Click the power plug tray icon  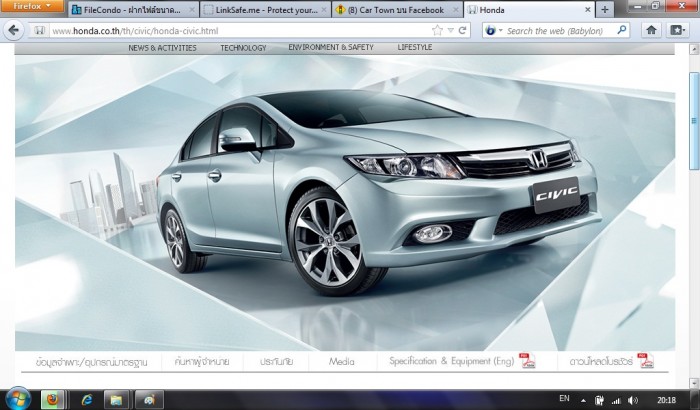(x=600, y=400)
